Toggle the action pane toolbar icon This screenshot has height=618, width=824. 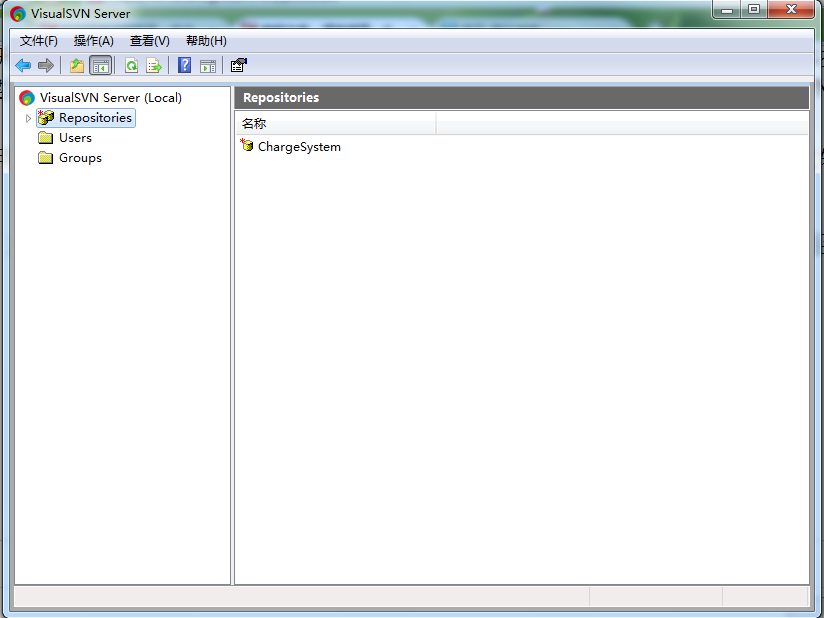point(208,66)
